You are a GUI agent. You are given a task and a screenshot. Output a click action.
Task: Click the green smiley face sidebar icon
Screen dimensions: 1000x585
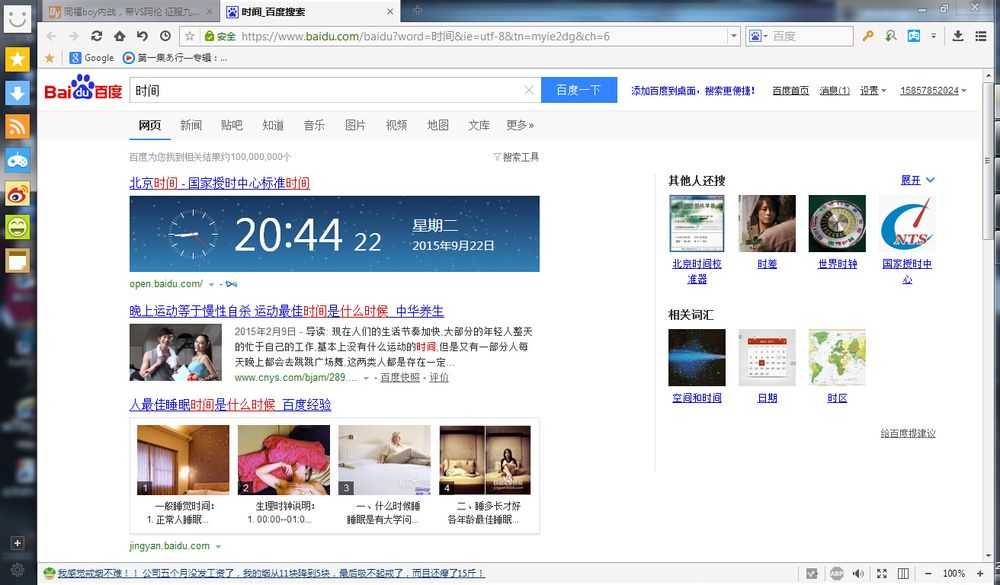17,227
